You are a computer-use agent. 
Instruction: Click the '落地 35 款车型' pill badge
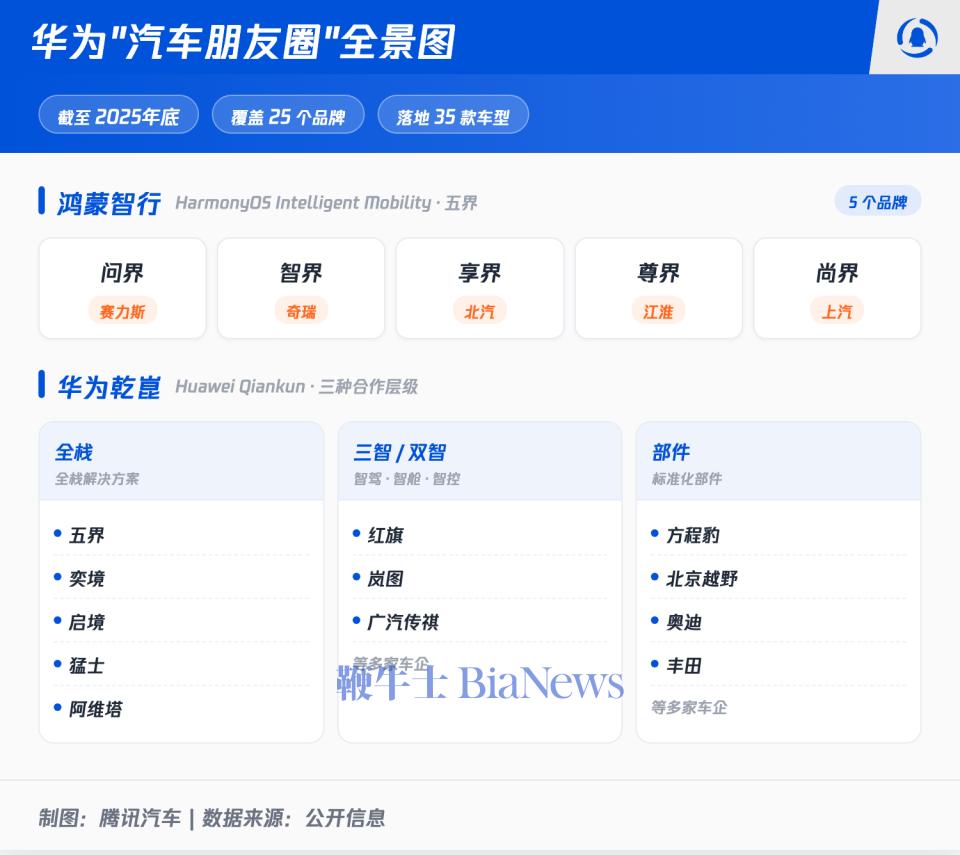[x=453, y=115]
